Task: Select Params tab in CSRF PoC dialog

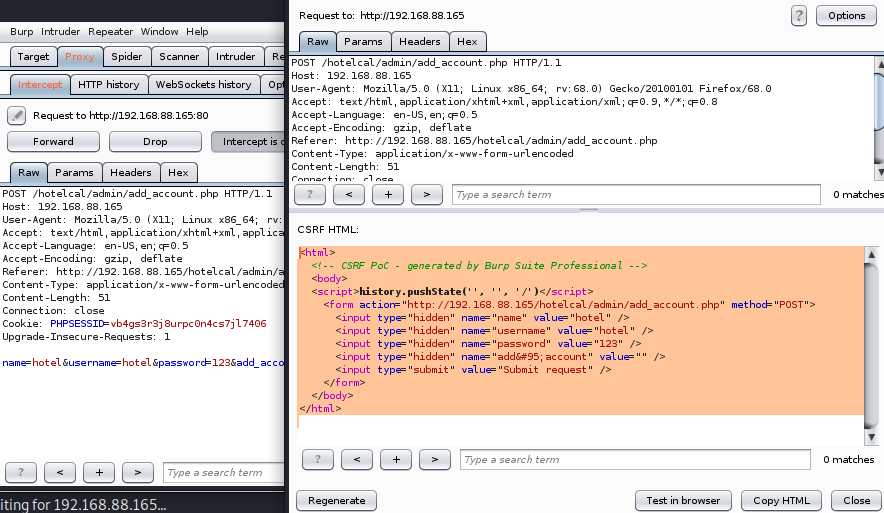Action: pyautogui.click(x=363, y=42)
